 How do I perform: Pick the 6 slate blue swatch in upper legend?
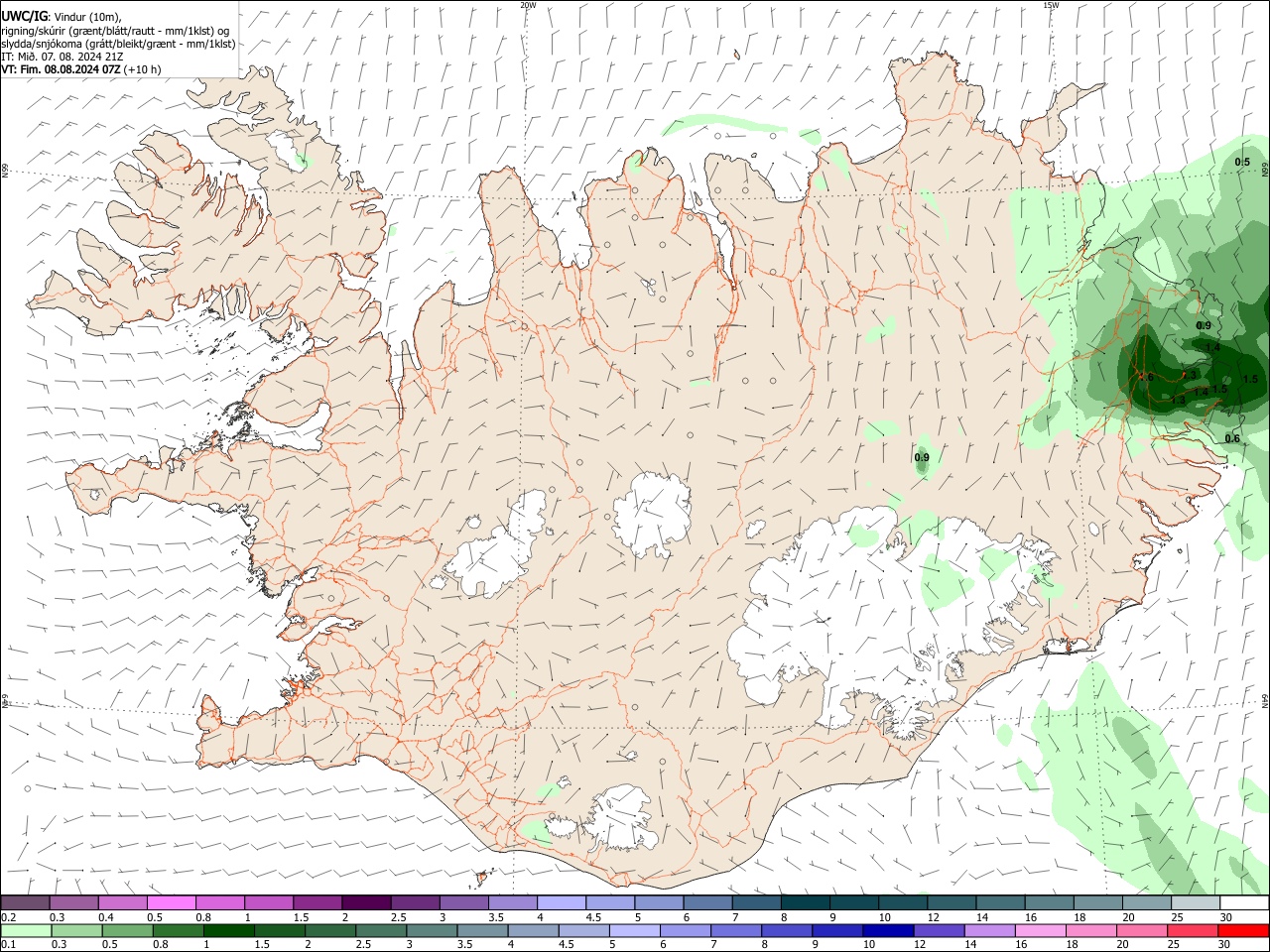pos(706,902)
